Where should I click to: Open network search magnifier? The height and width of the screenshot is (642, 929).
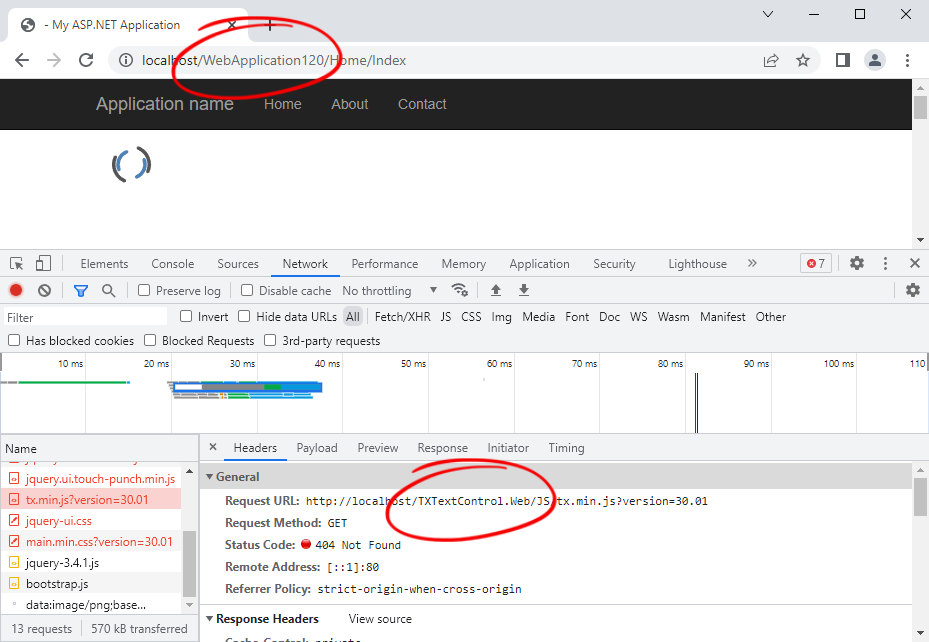108,290
